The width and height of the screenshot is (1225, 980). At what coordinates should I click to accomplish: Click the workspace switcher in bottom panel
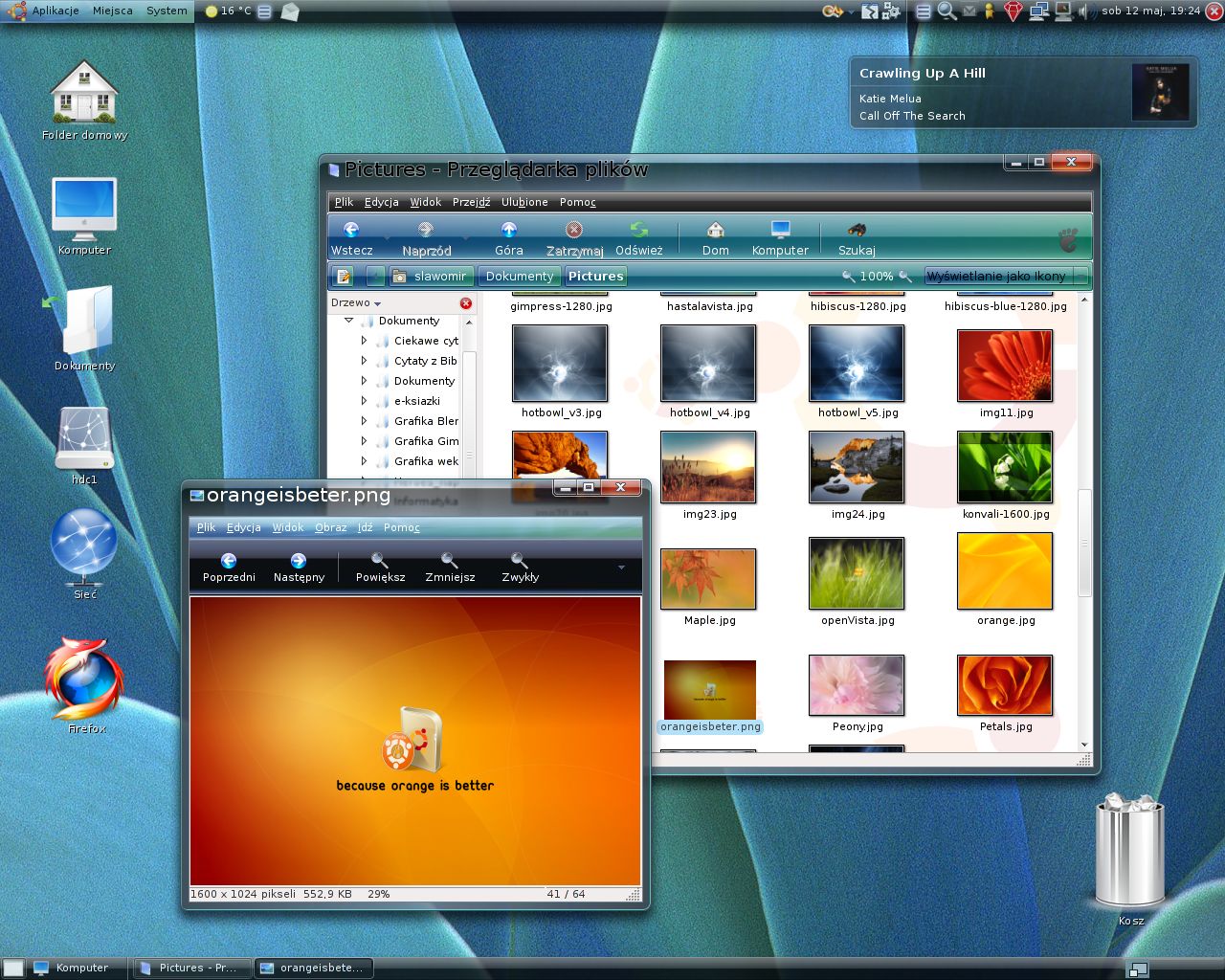pos(1138,969)
